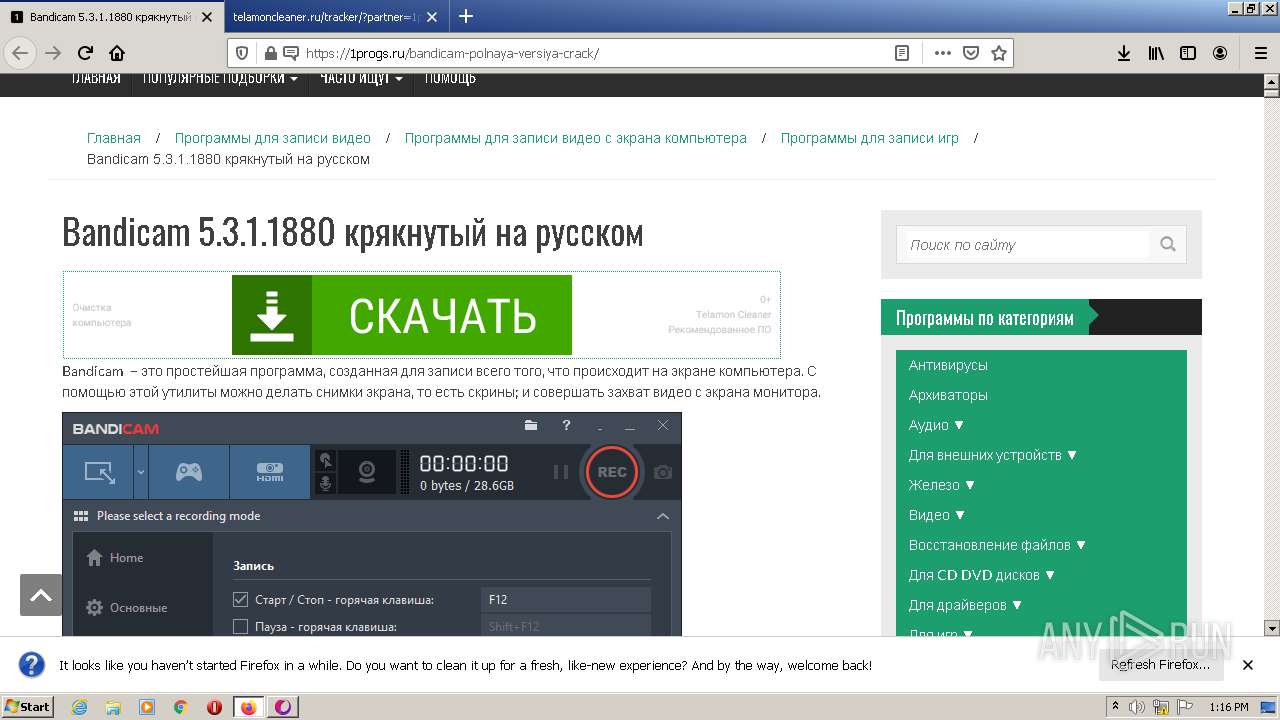Open Программы для записи видео breadcrumb
This screenshot has height=720, width=1280.
click(x=273, y=138)
